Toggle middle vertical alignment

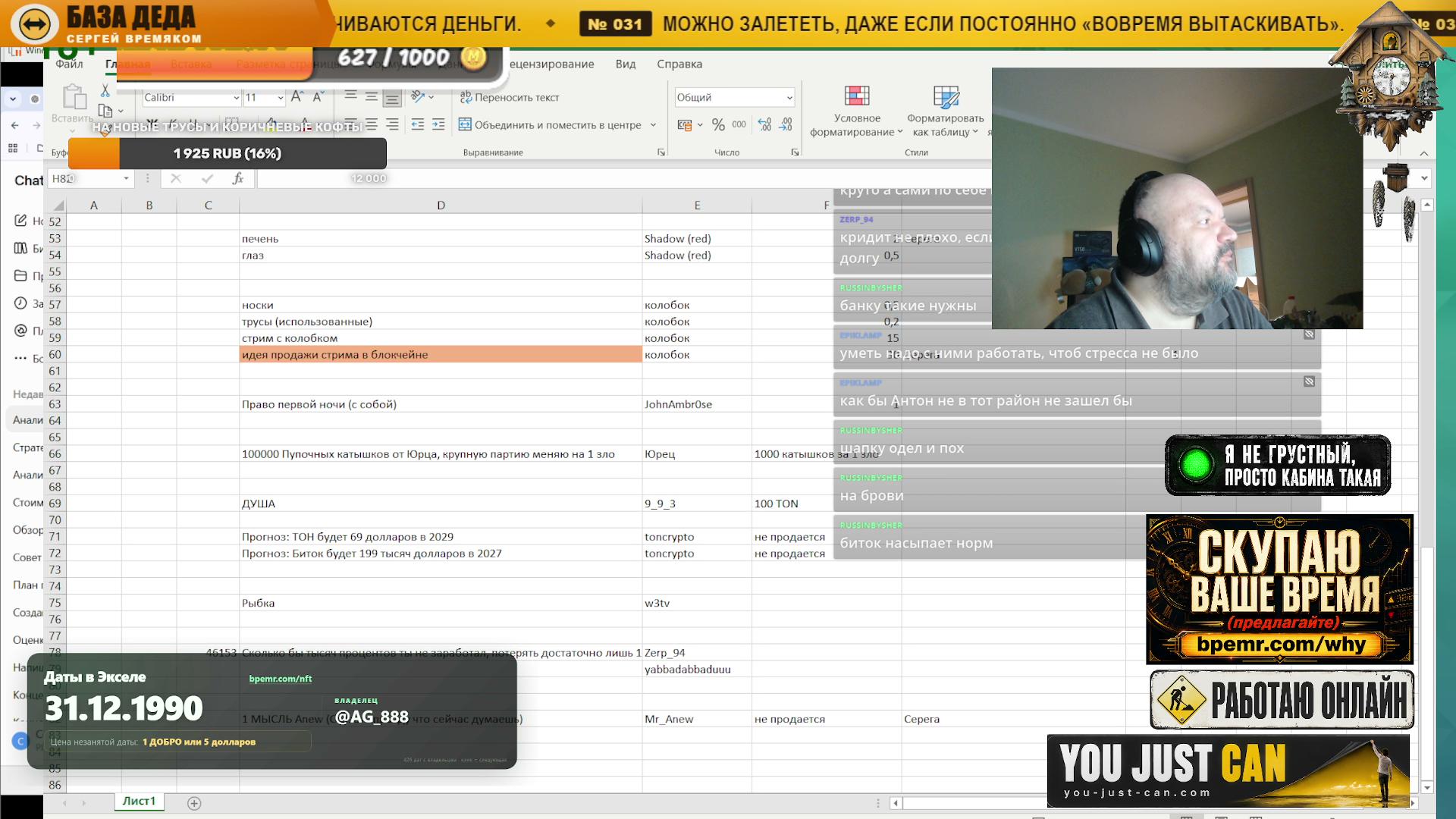click(x=372, y=96)
